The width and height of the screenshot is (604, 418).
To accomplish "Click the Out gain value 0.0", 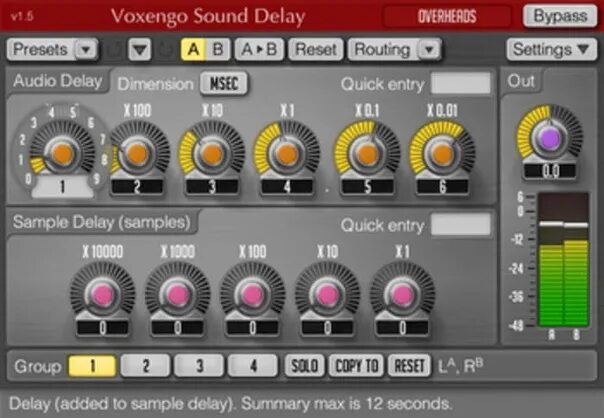I will (550, 171).
